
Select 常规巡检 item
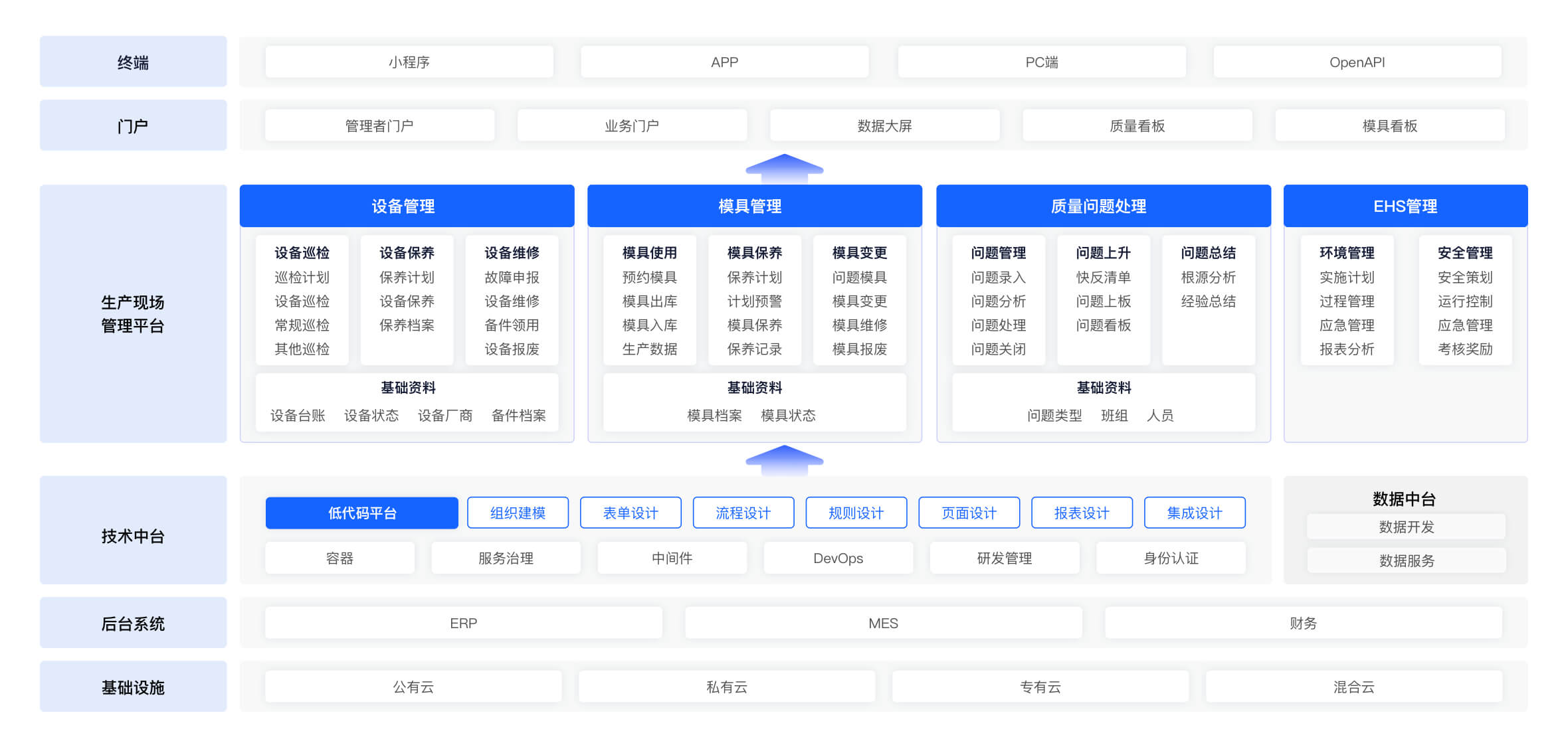pos(302,325)
